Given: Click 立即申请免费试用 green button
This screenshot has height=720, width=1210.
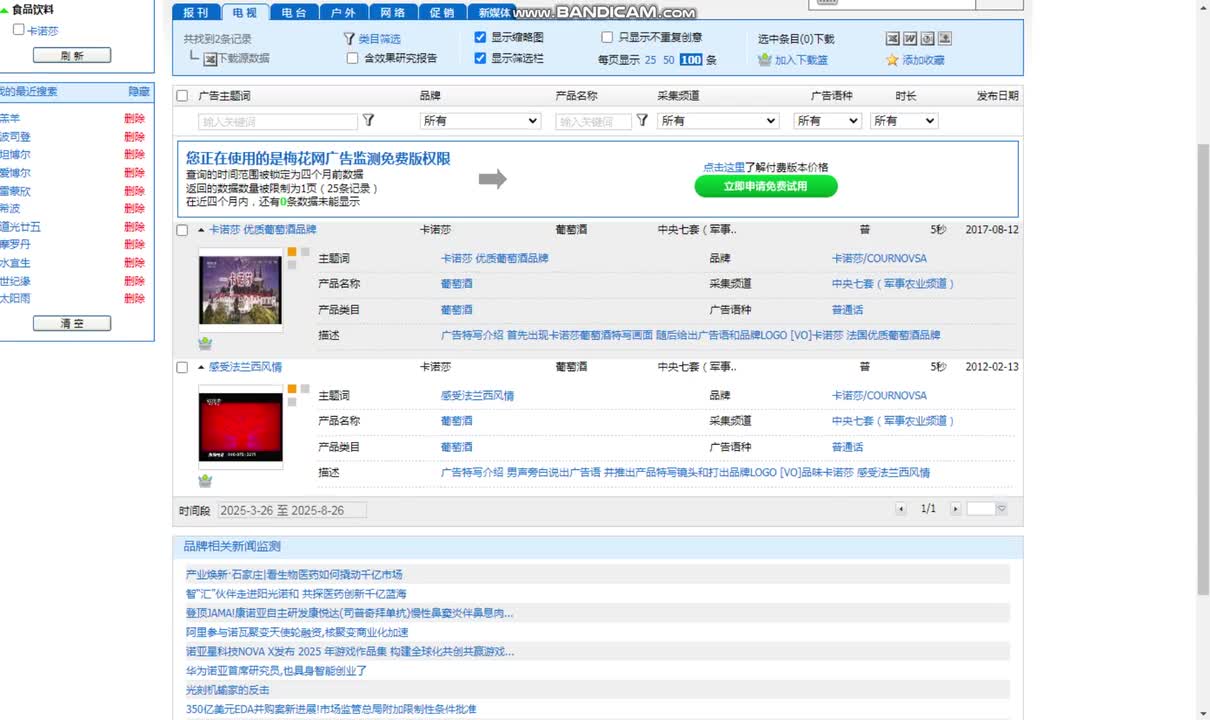Looking at the screenshot, I should coord(766,186).
